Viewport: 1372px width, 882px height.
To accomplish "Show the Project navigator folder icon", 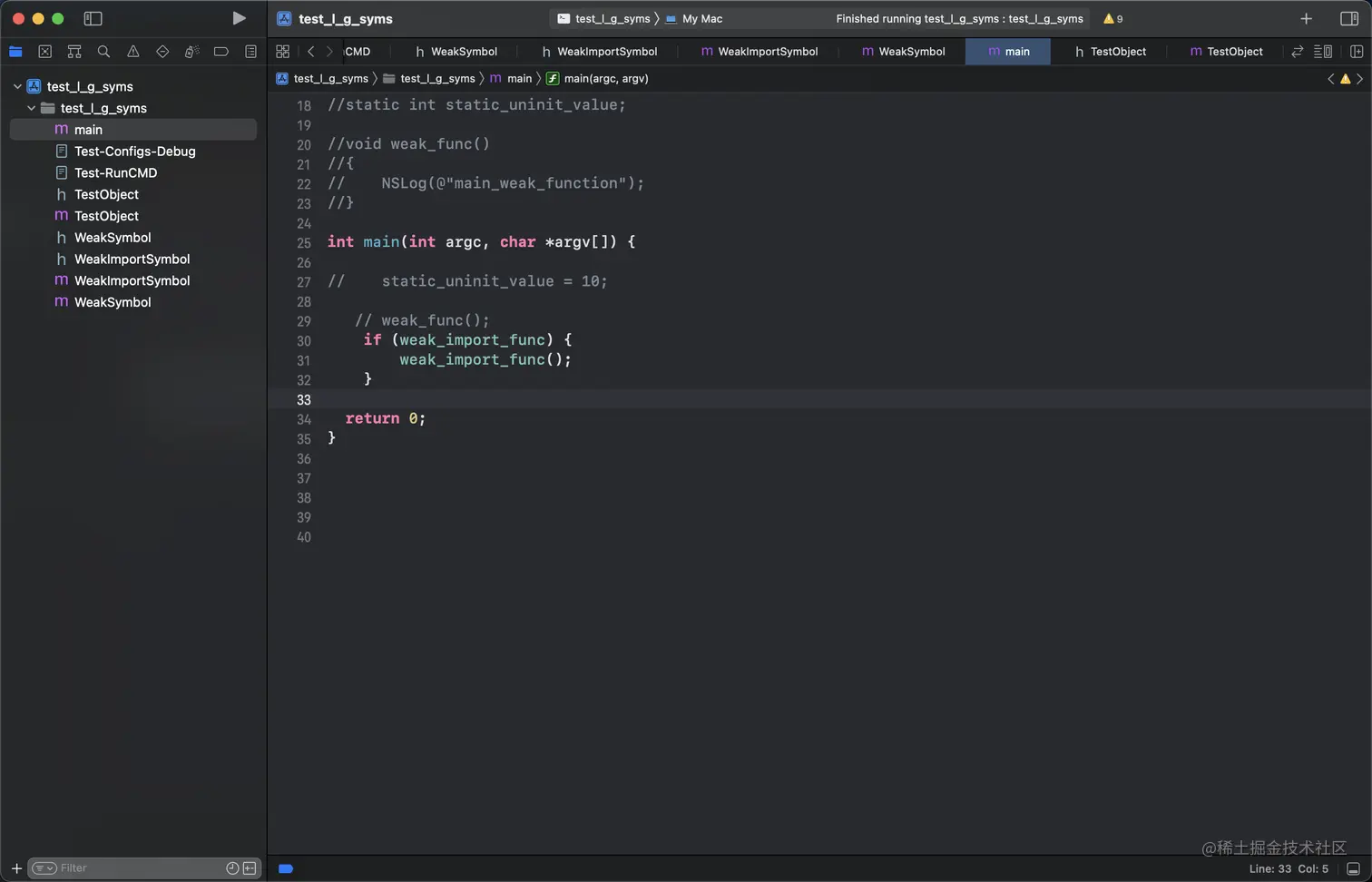I will [x=15, y=52].
